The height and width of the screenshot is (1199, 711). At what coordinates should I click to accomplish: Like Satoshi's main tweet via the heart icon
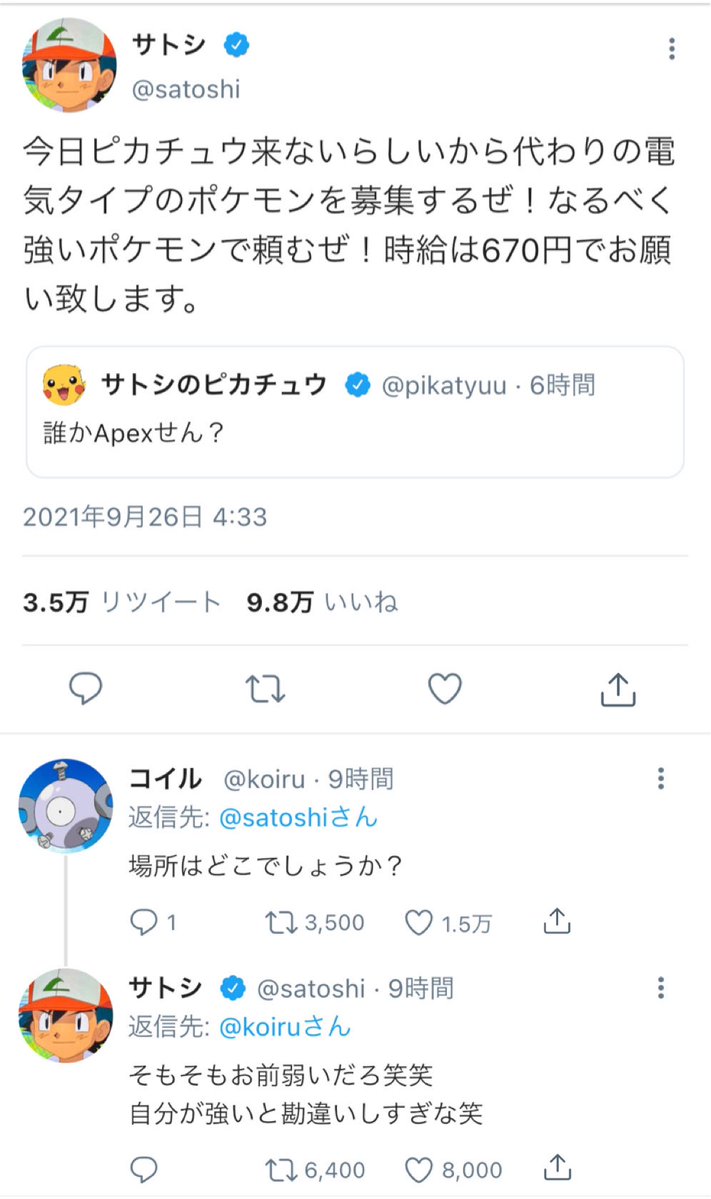(x=443, y=688)
